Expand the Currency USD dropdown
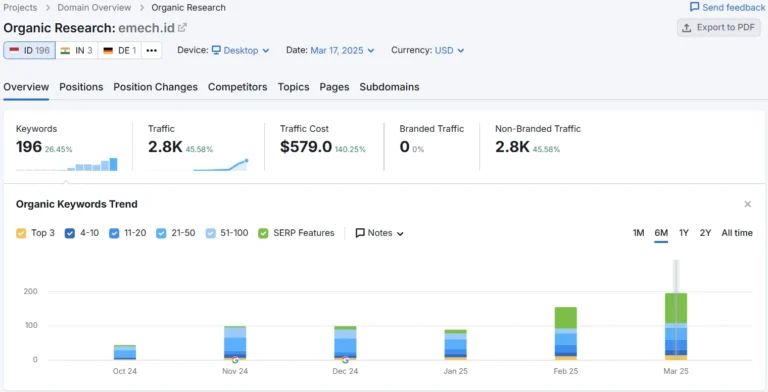This screenshot has width=768, height=392. pos(450,50)
